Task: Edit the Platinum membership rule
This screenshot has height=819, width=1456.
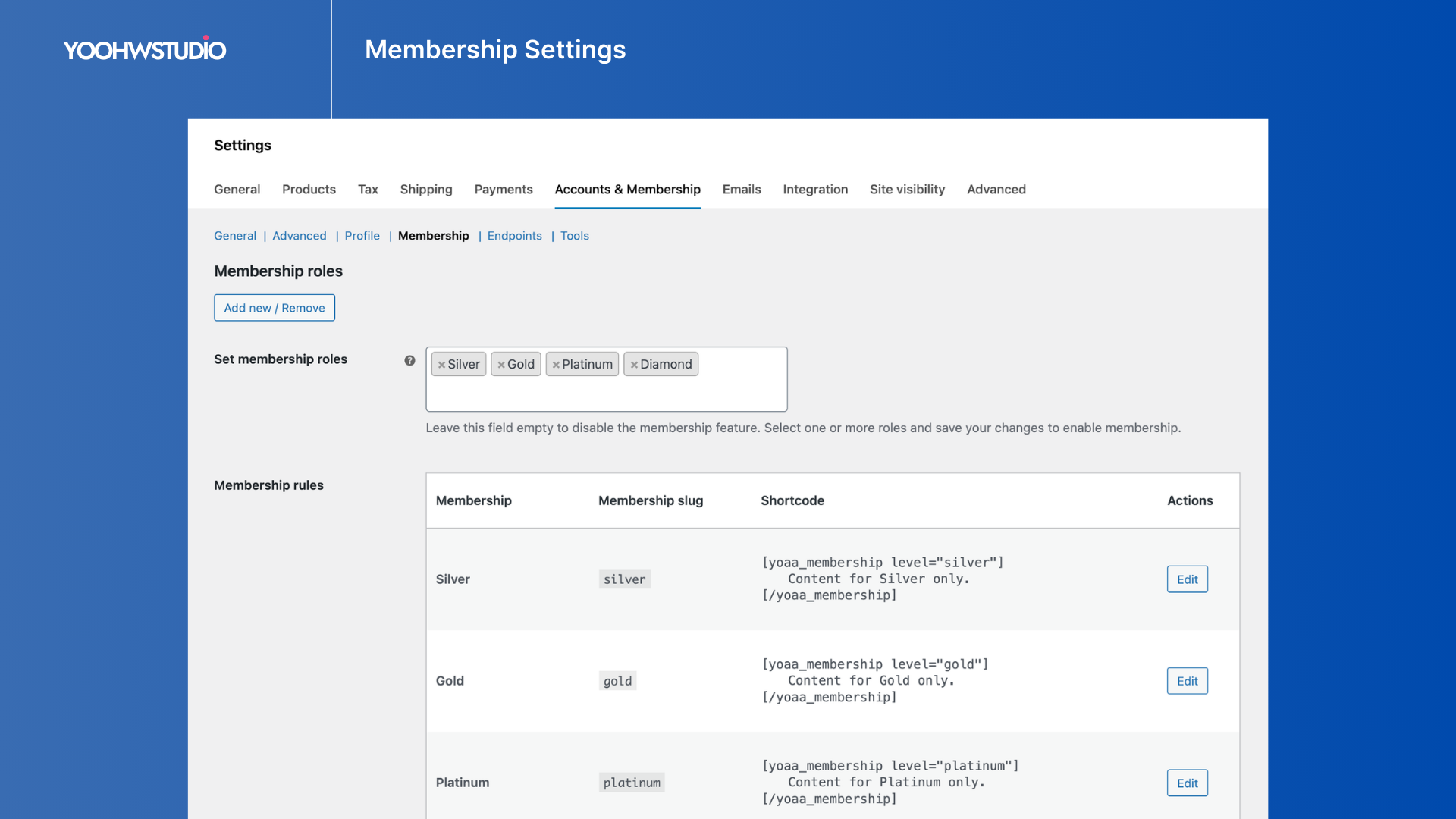Action: [x=1187, y=783]
